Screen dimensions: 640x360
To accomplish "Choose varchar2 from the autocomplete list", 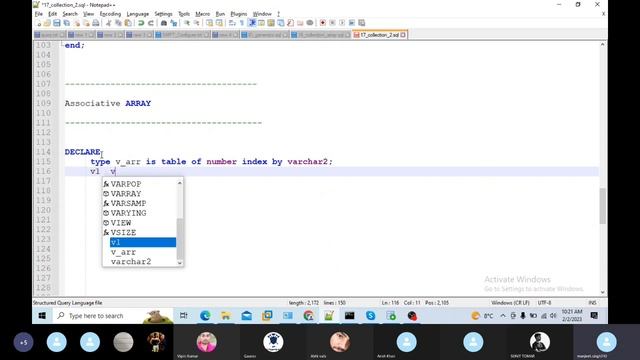I will (x=131, y=262).
